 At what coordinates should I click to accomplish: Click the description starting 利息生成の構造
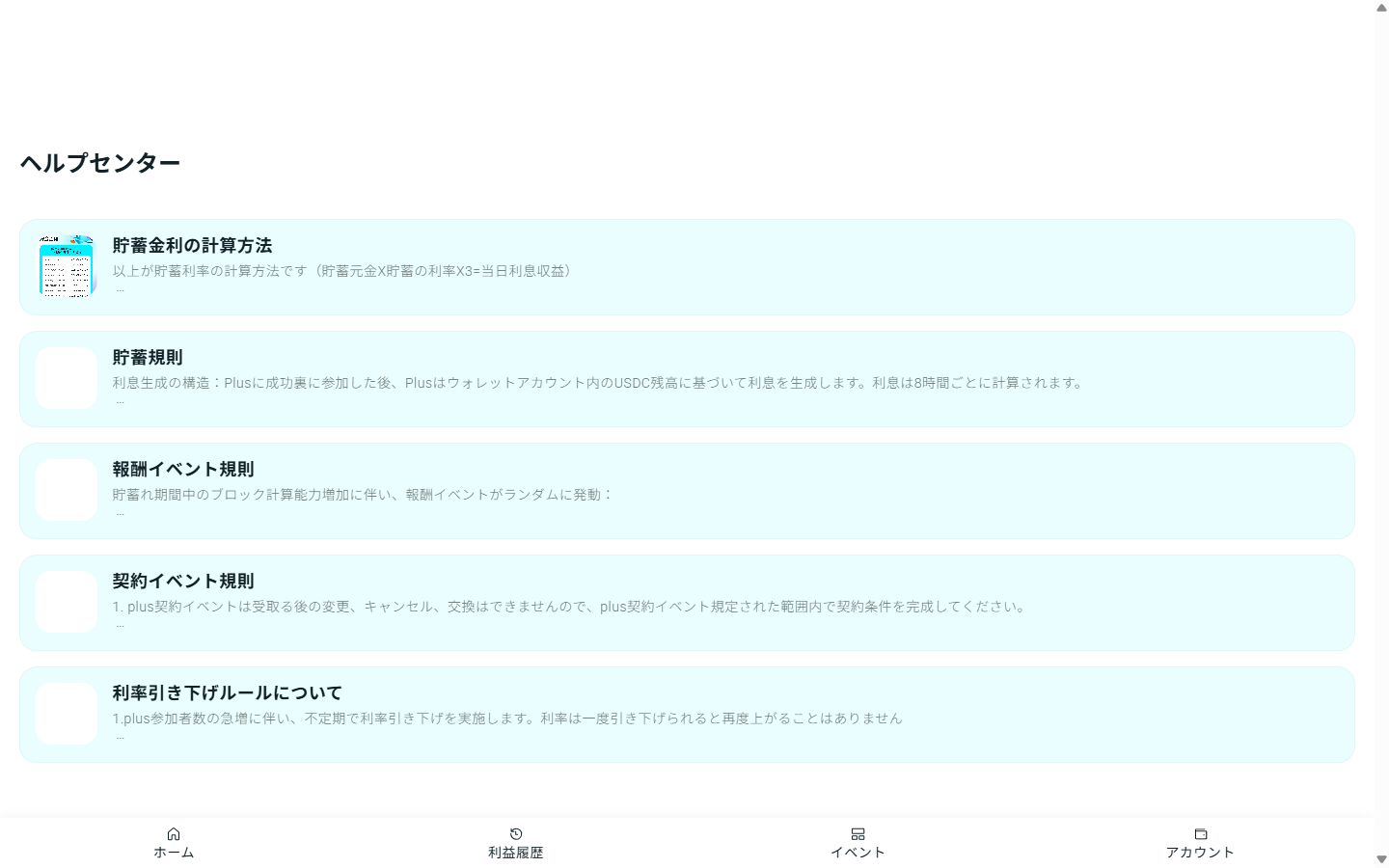click(600, 383)
